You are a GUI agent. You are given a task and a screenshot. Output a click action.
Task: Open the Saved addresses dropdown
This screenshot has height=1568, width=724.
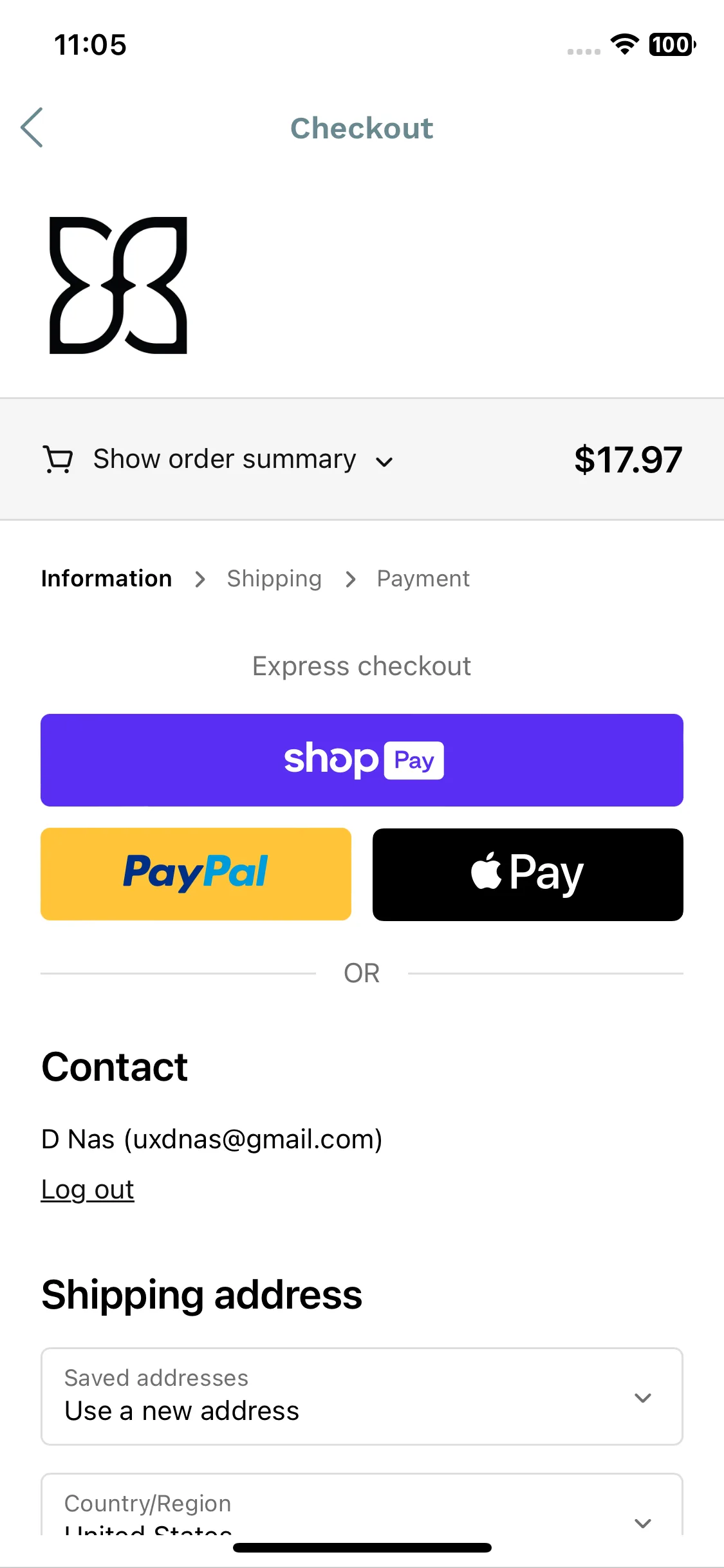click(x=362, y=1396)
